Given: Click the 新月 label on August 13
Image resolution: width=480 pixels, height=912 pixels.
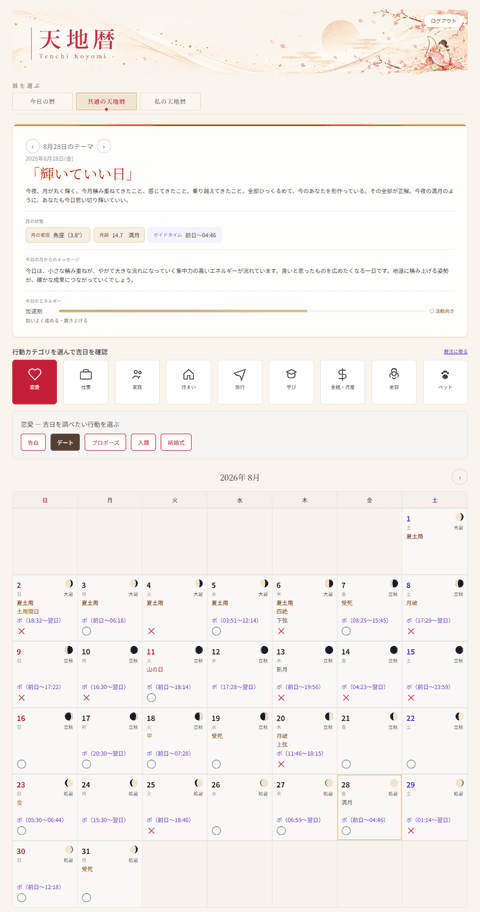Looking at the screenshot, I should coord(283,669).
